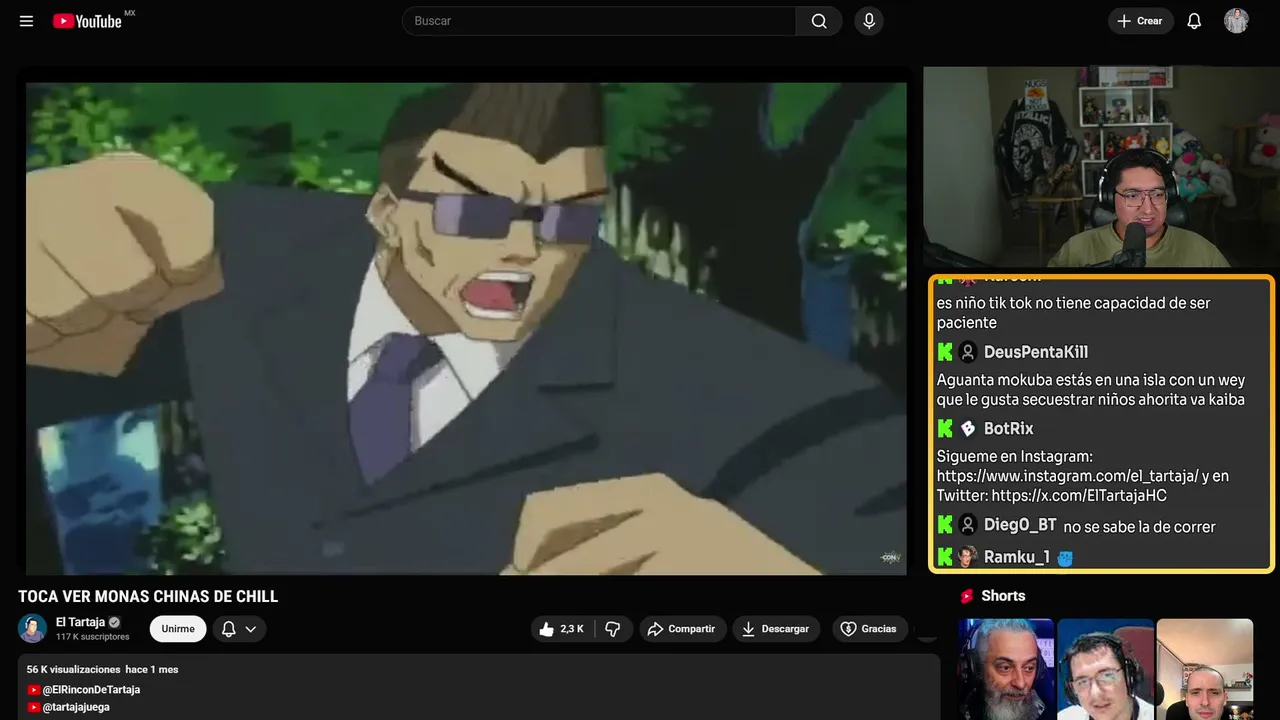Click the message "no se sabe la de correr"
This screenshot has width=1280, height=720.
tap(1139, 527)
